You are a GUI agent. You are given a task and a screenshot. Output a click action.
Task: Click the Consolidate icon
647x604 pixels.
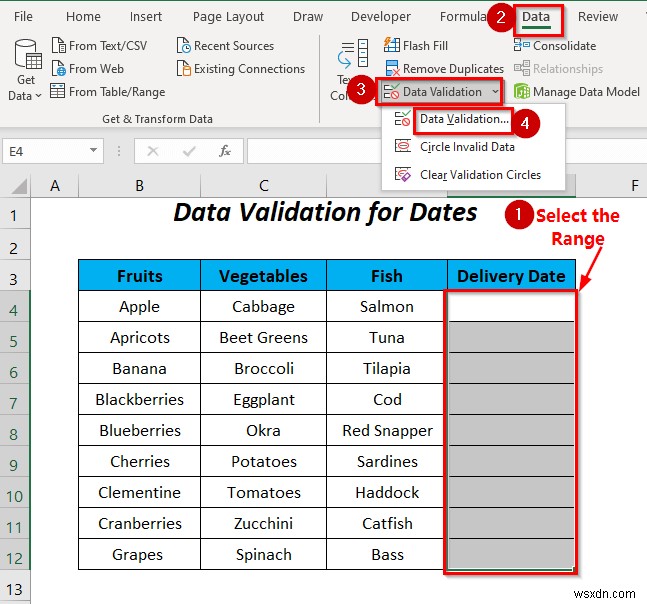(522, 45)
